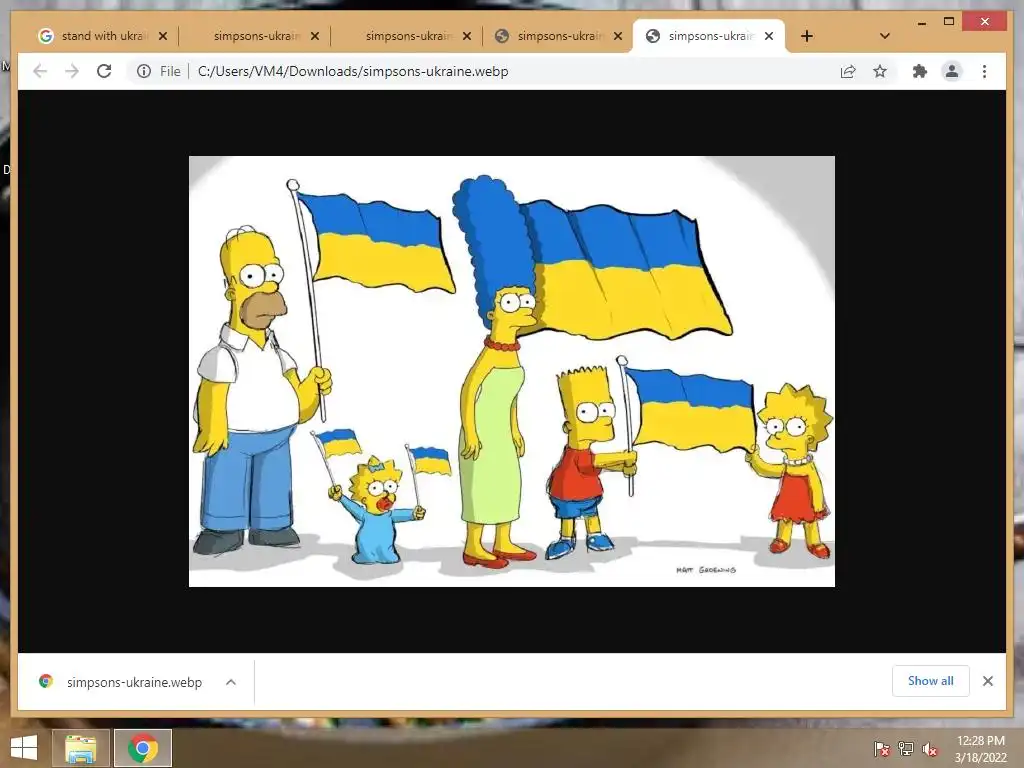Close the third simpsons-ukrain tab
The width and height of the screenshot is (1024, 768).
466,36
